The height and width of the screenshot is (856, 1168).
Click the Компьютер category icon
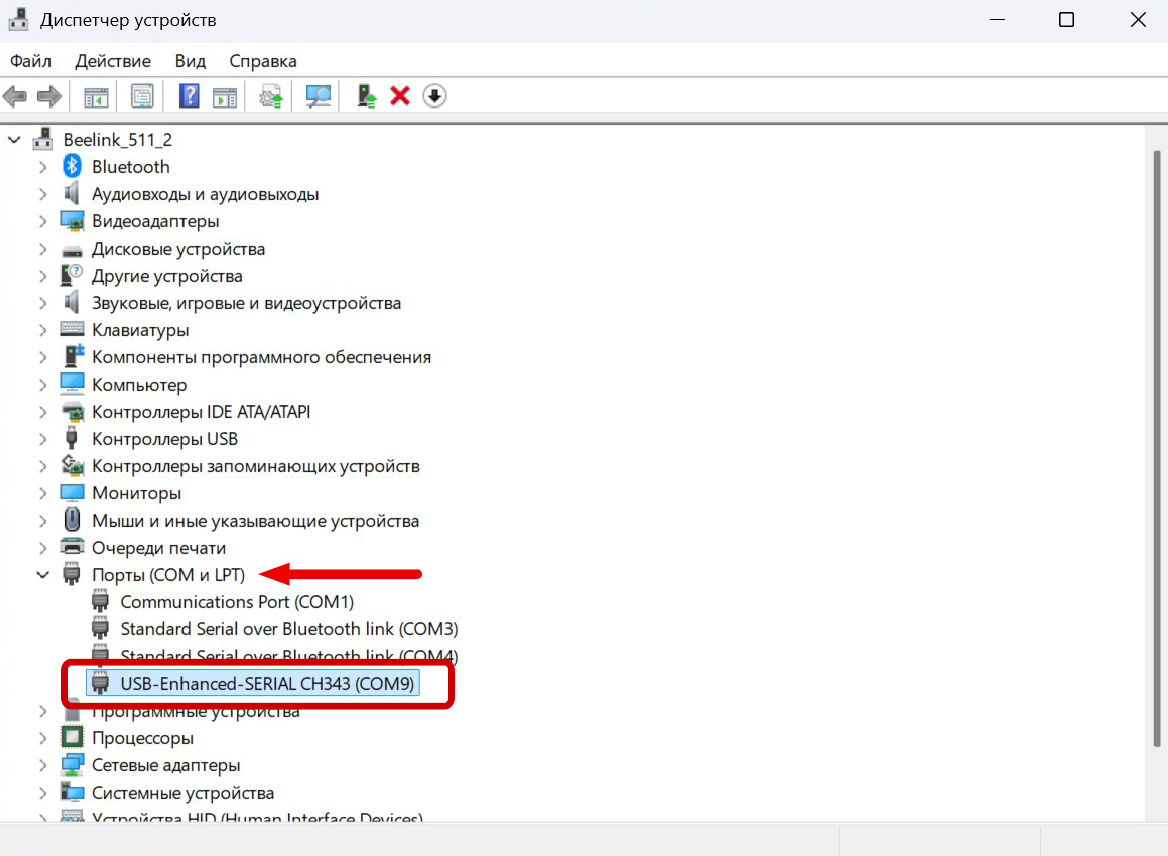[72, 384]
